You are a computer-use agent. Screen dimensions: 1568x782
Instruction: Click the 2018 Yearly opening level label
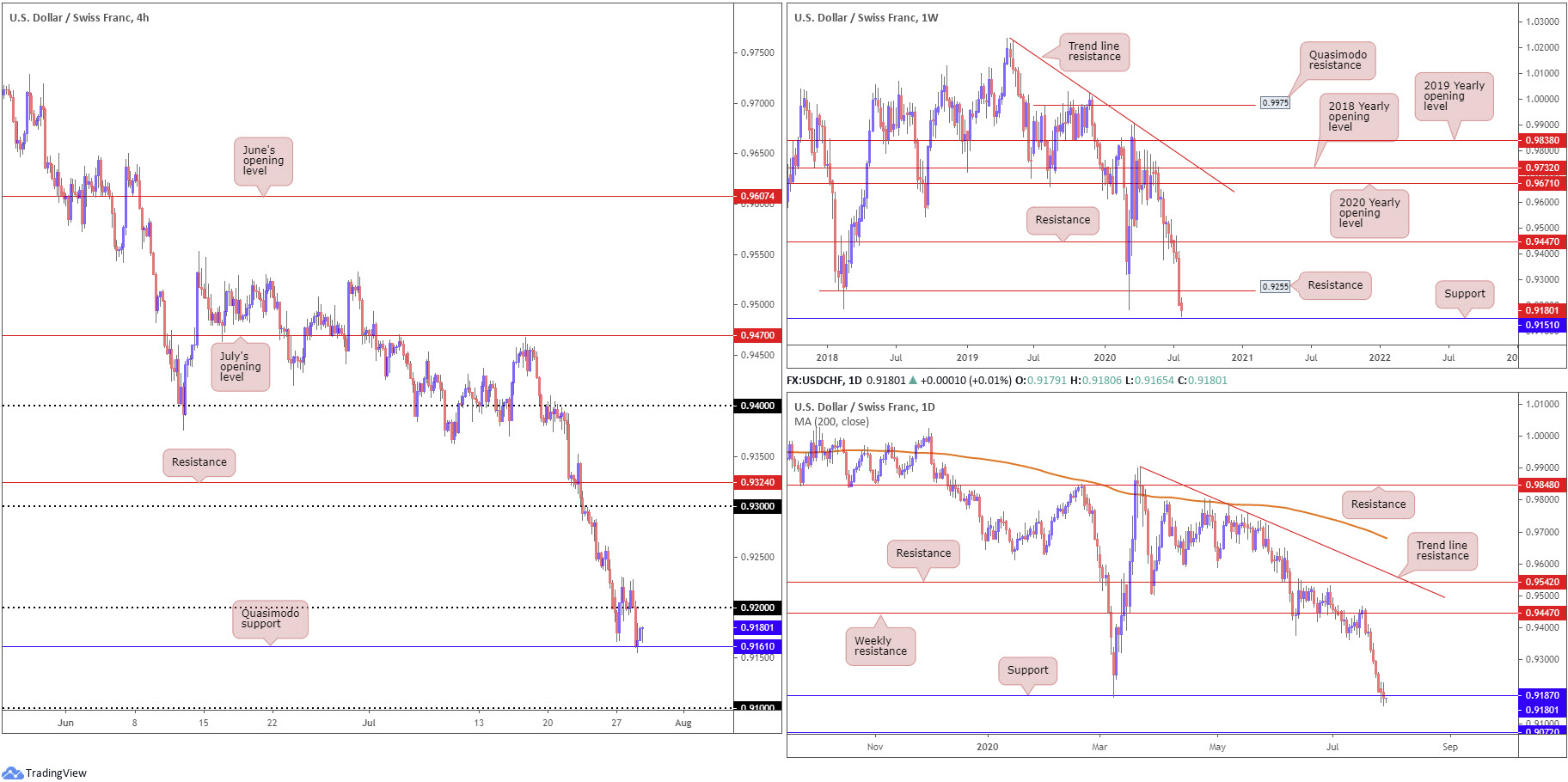pos(1358,117)
